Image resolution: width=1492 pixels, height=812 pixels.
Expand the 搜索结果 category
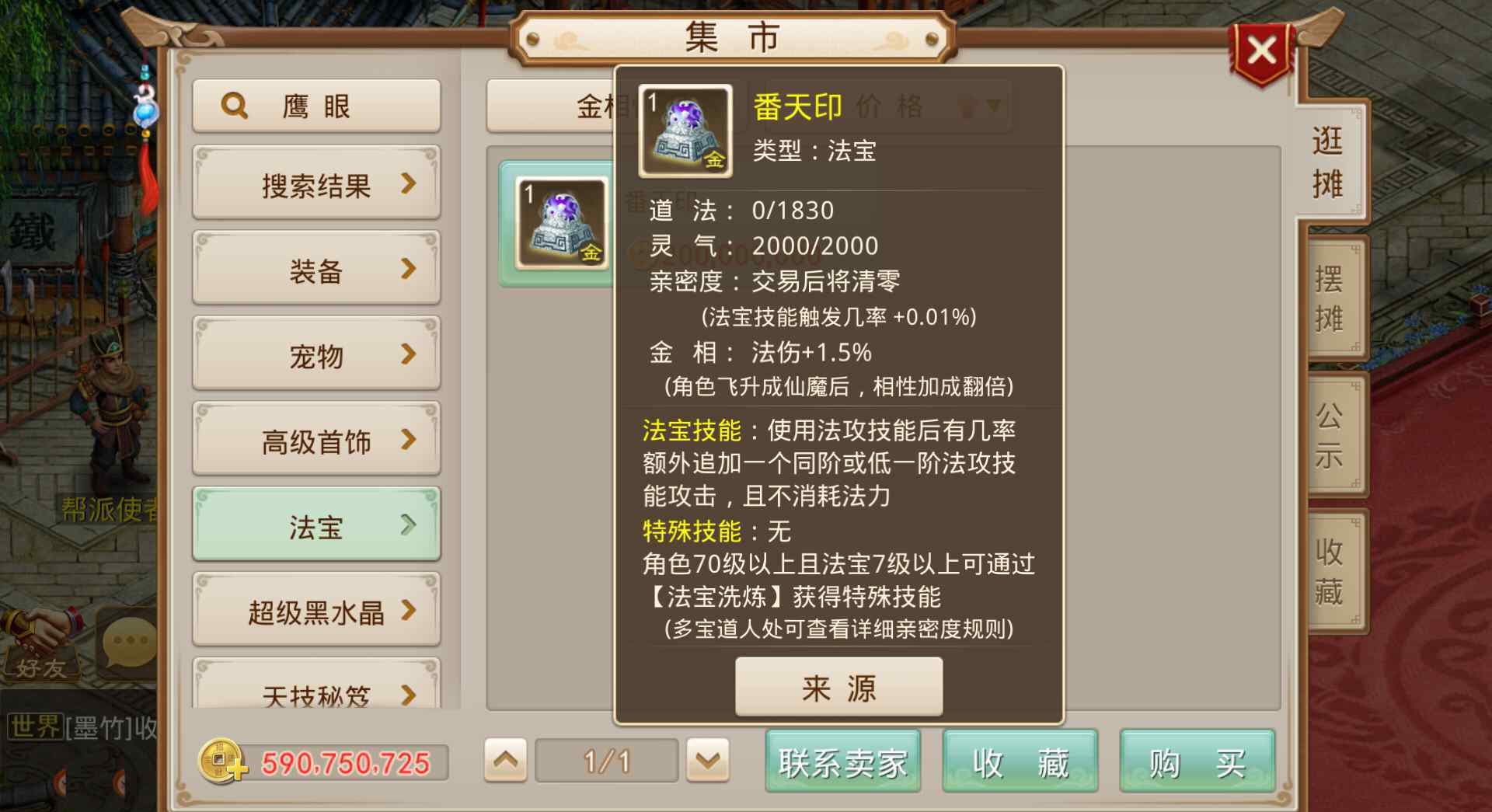316,183
